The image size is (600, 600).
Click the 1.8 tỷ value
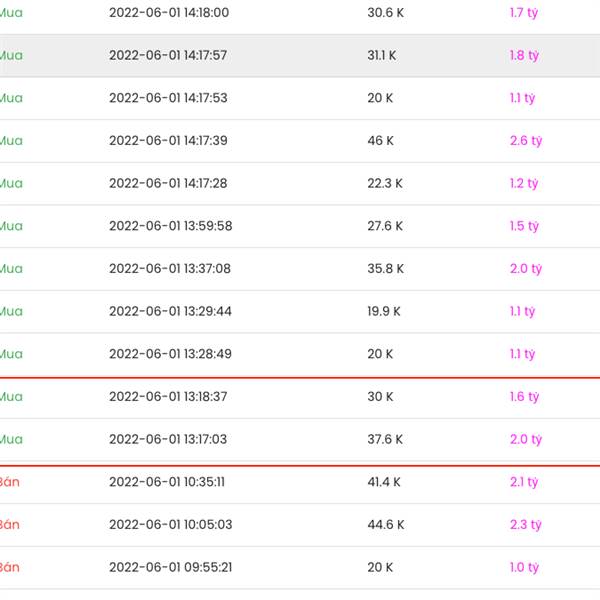pos(524,55)
